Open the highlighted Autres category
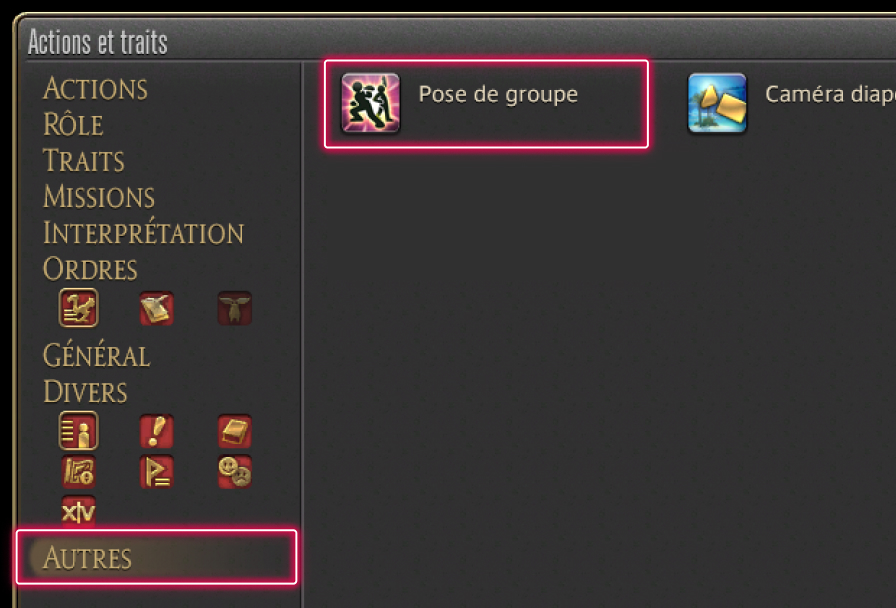This screenshot has width=896, height=608. pos(157,557)
